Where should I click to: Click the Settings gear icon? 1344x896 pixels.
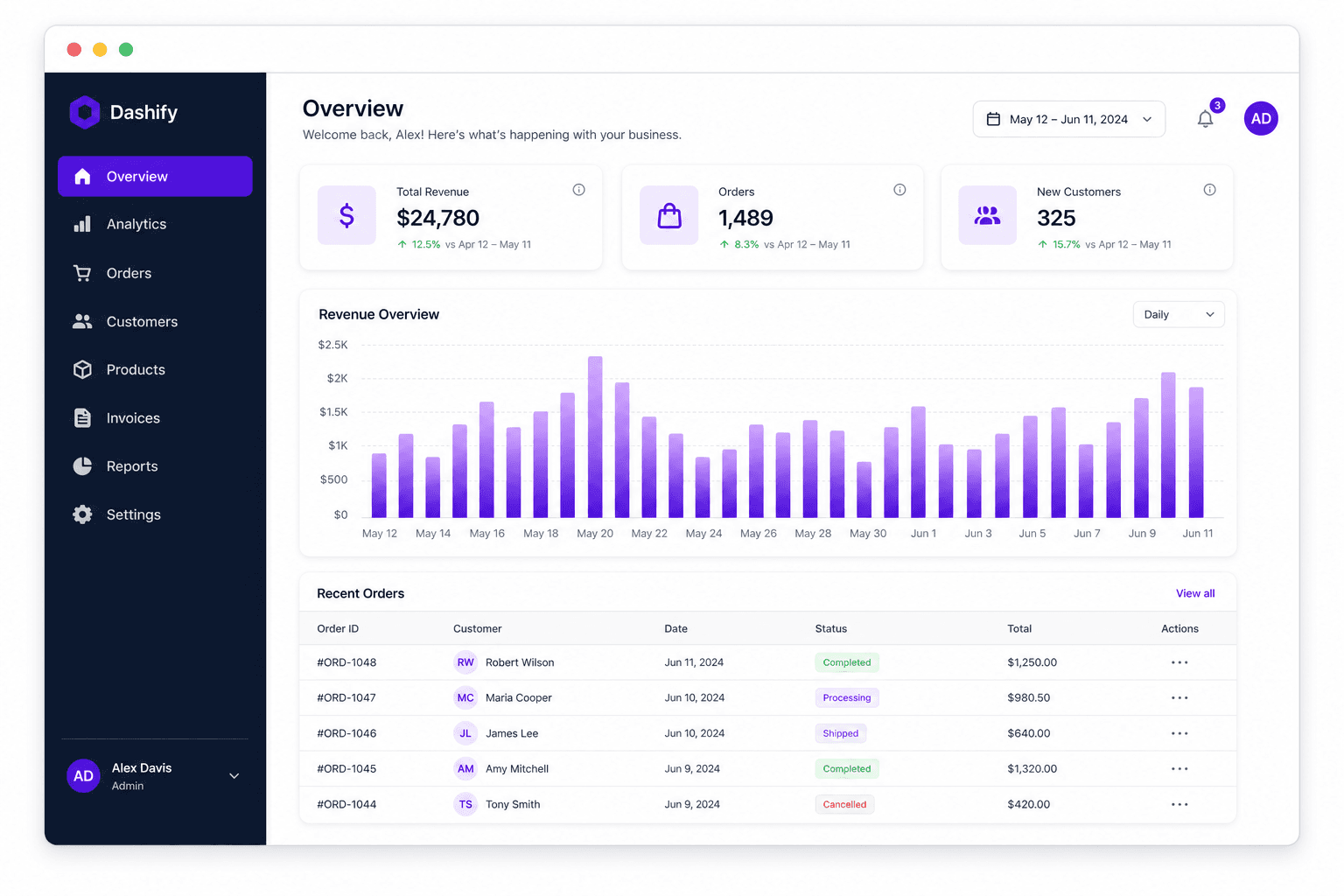[x=82, y=514]
